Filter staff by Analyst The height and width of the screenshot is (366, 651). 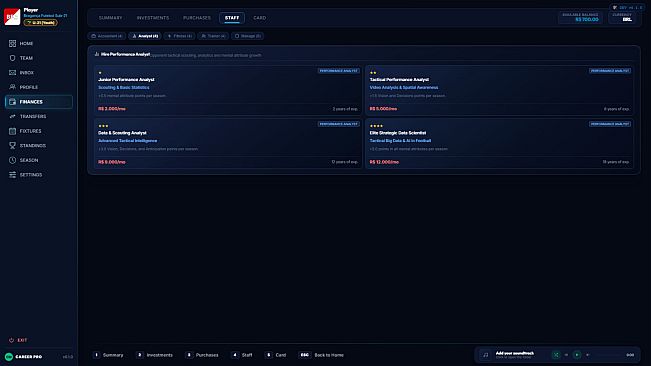click(x=145, y=36)
